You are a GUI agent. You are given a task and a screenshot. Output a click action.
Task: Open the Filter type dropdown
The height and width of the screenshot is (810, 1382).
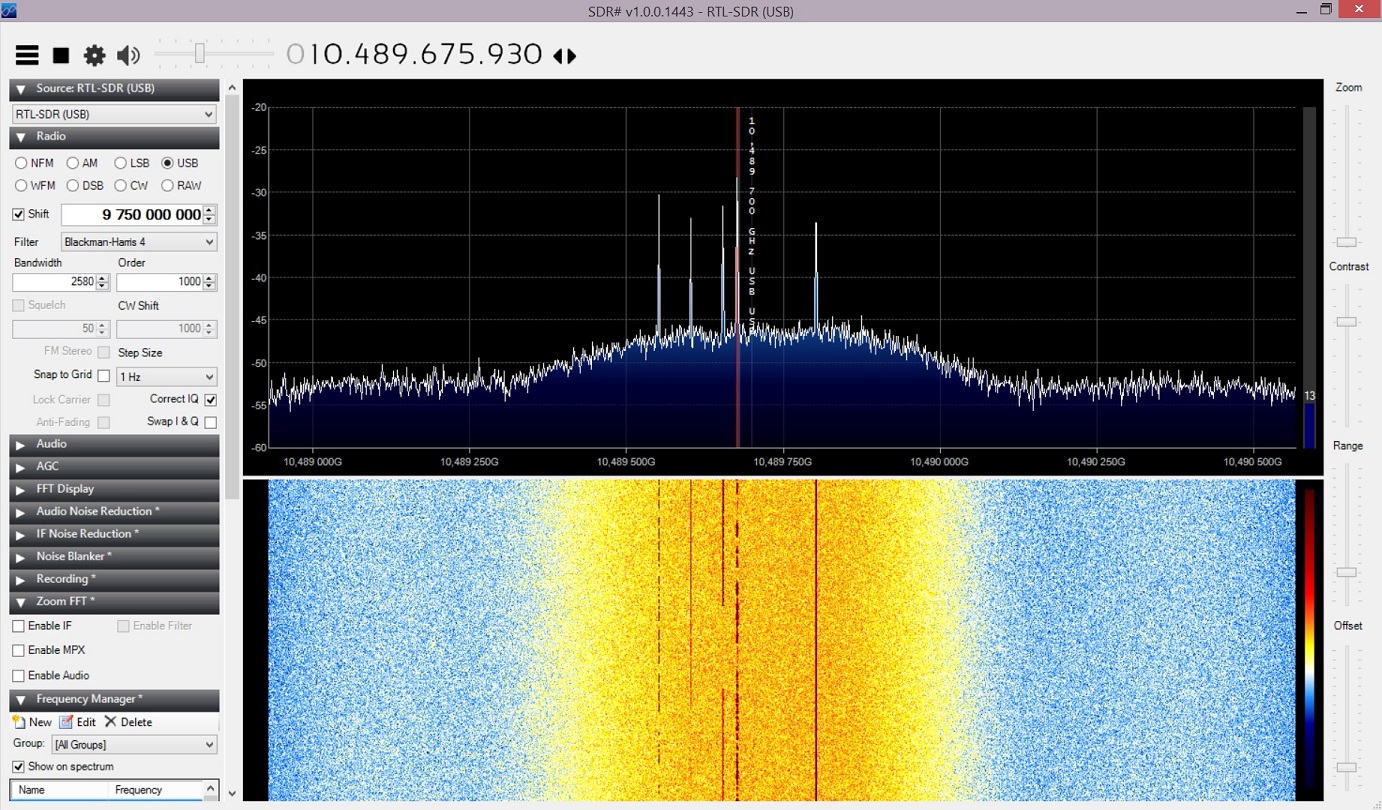139,242
